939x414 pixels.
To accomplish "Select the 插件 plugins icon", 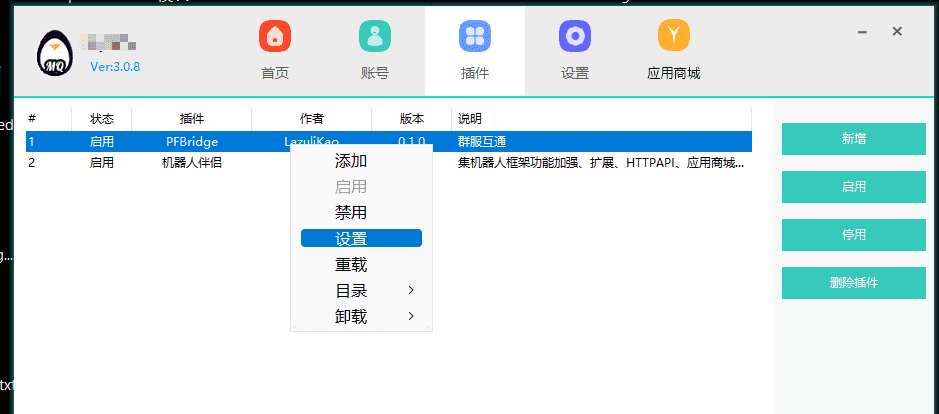I will tap(475, 36).
